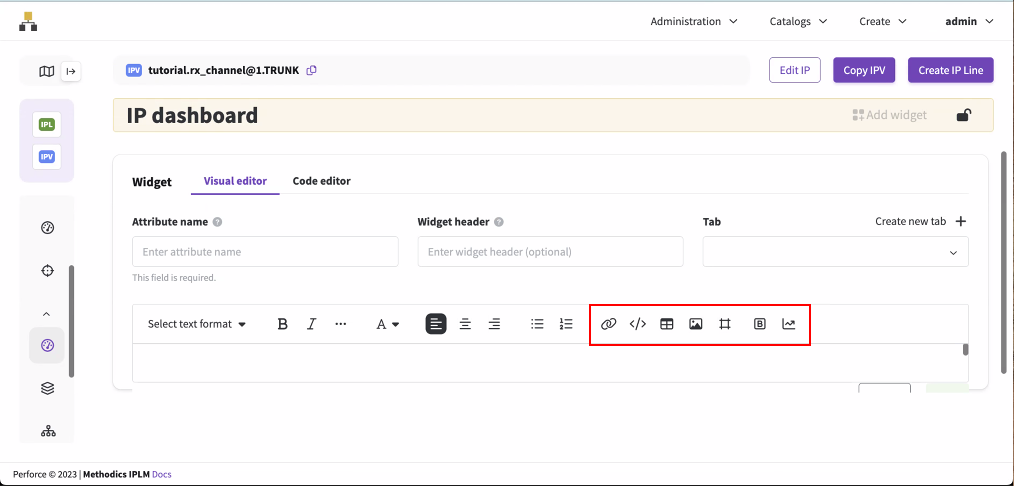
Task: Click the Create IP Line button
Action: click(x=950, y=70)
